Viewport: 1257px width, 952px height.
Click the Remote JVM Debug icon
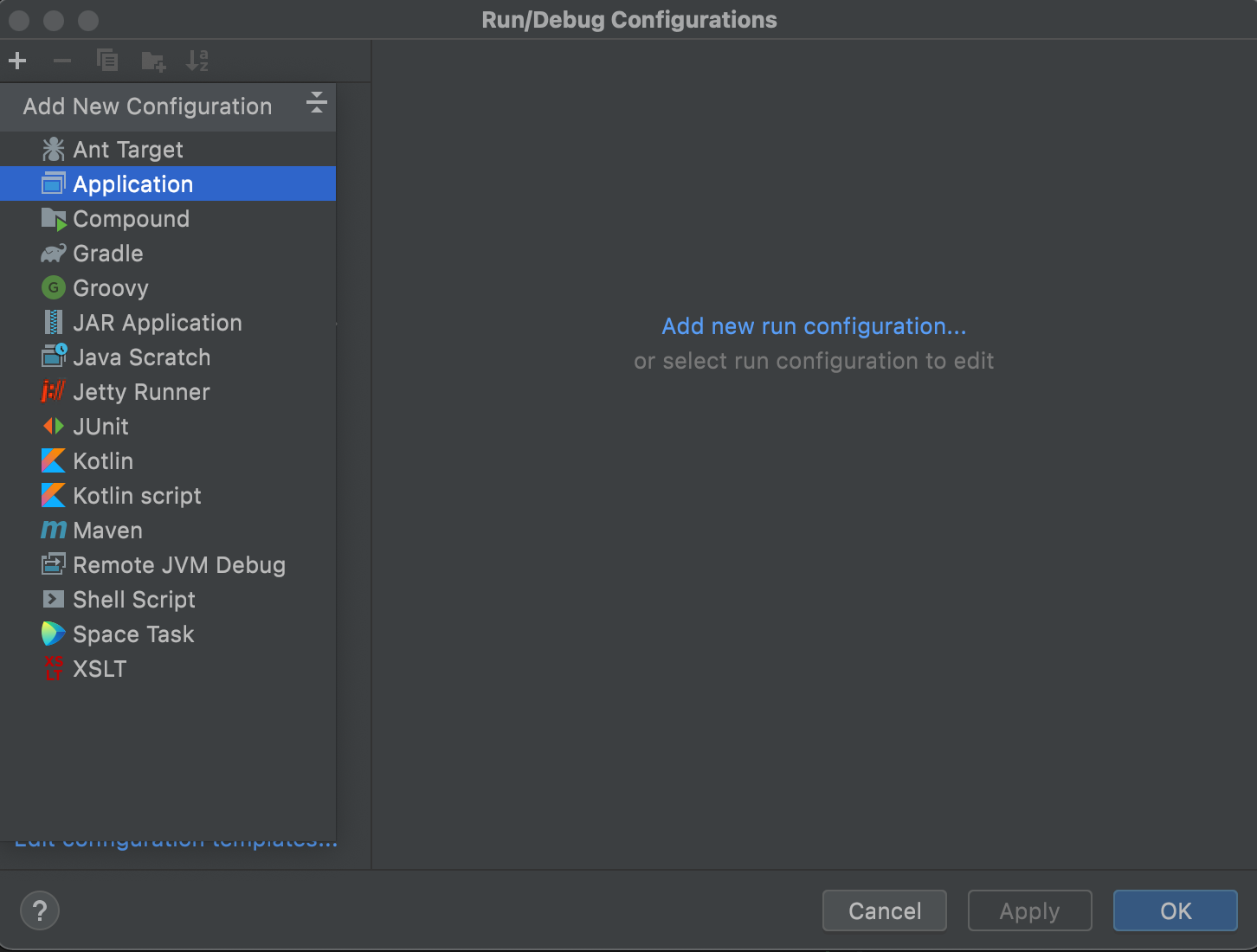click(x=54, y=564)
